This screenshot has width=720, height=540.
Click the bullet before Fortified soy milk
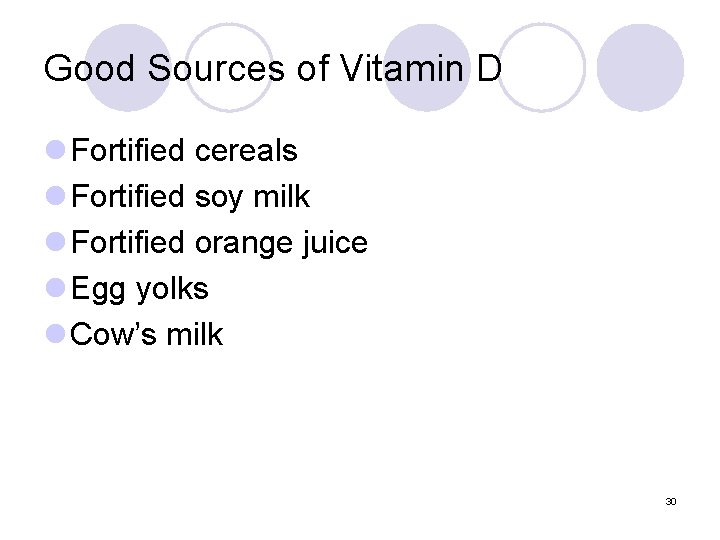(x=56, y=197)
